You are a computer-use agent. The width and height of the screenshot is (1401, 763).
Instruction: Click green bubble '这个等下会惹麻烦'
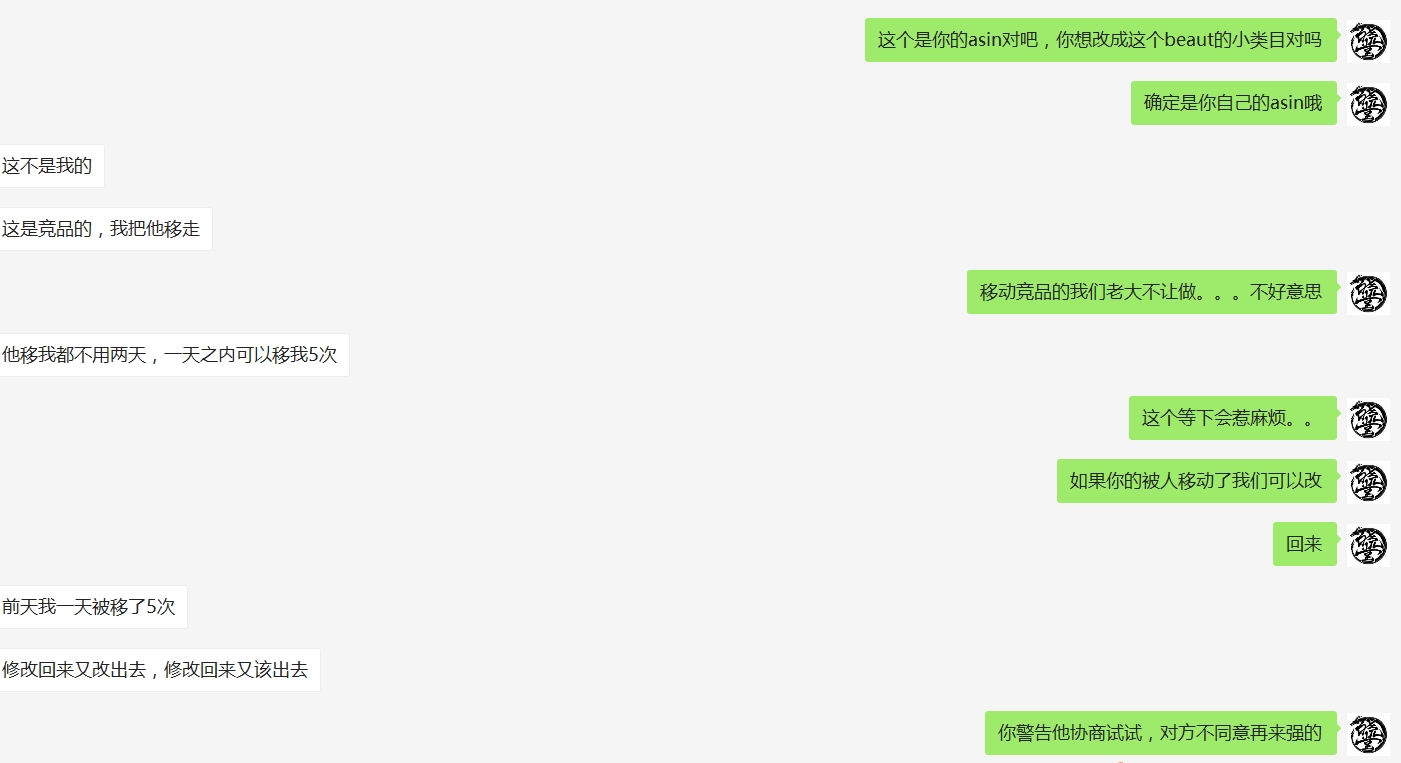click(1233, 418)
